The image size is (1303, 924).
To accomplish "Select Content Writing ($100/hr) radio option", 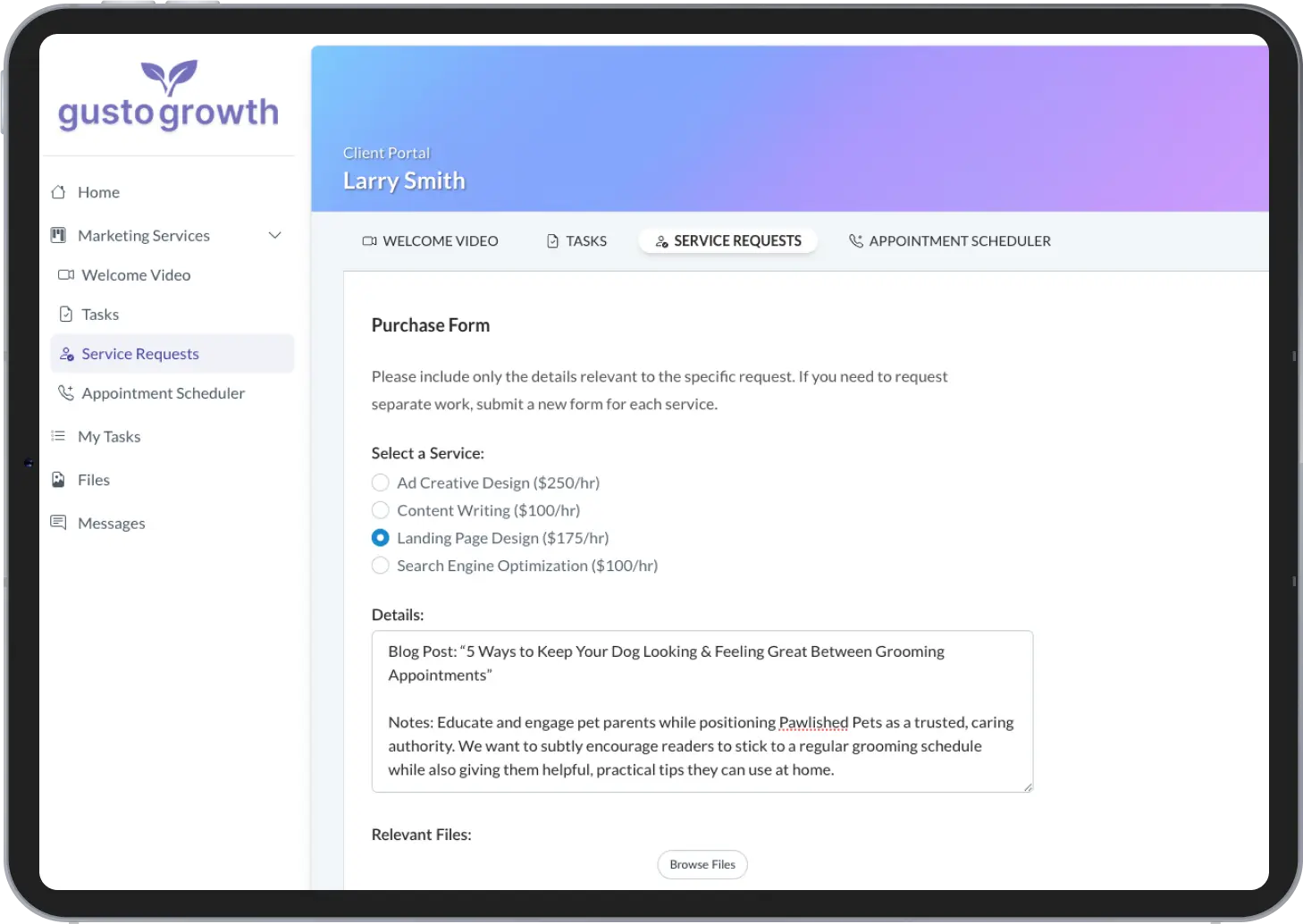I will point(381,510).
